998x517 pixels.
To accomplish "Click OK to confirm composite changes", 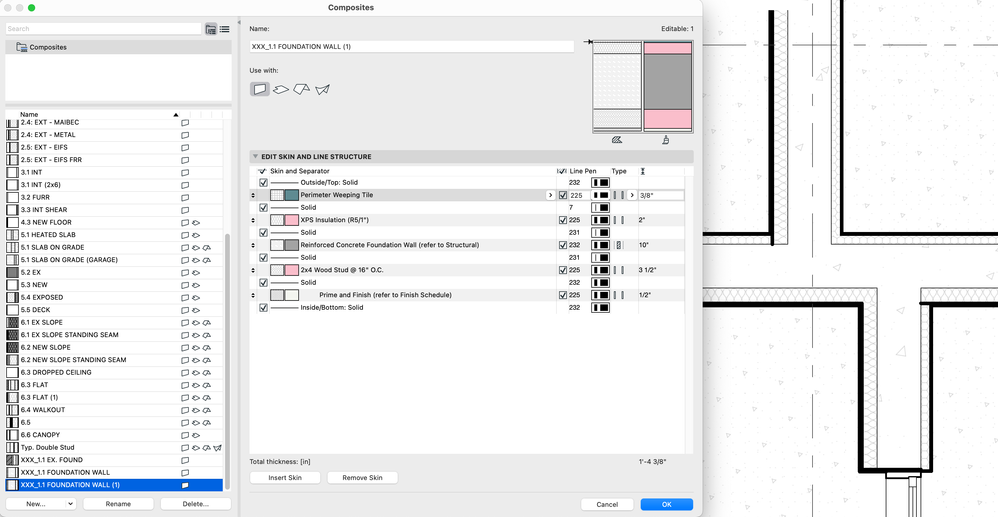I will (666, 504).
